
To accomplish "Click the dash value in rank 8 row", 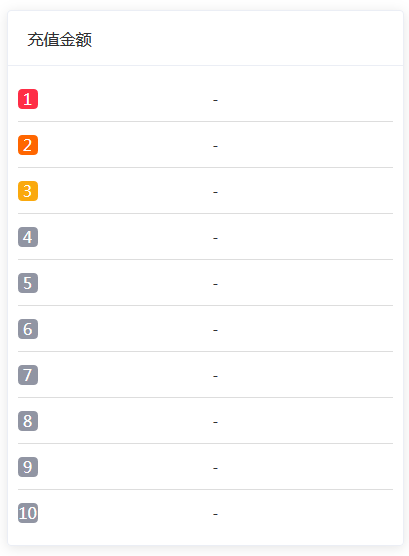I will pyautogui.click(x=215, y=422).
